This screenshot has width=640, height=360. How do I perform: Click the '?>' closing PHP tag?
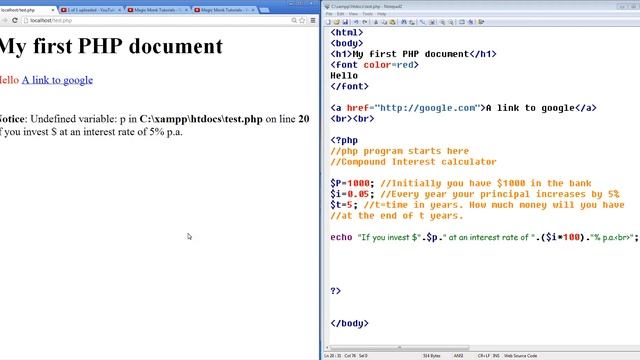pyautogui.click(x=336, y=291)
